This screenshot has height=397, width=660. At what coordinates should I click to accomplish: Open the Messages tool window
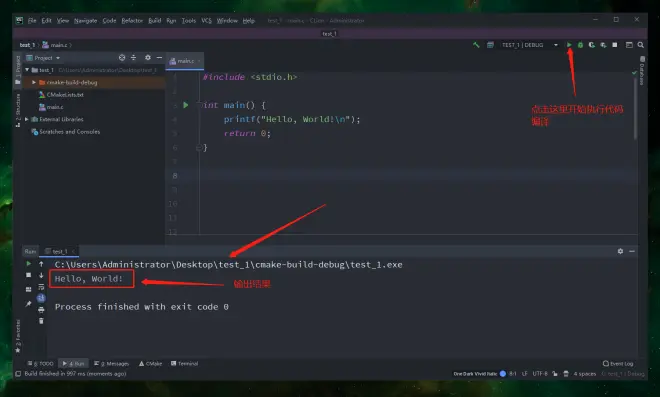(112, 364)
